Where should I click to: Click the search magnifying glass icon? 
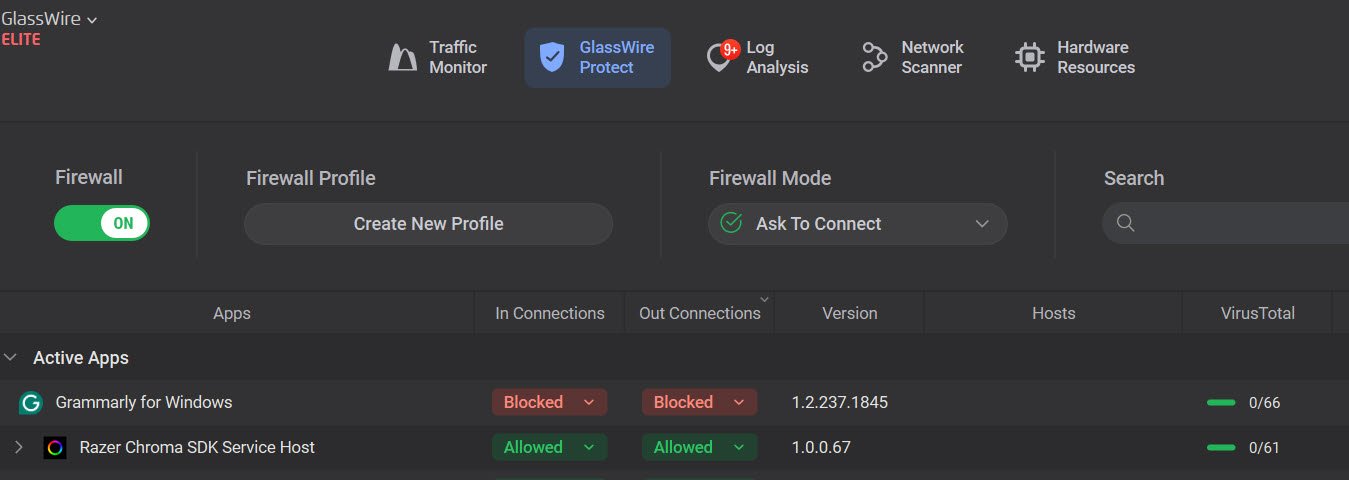1125,223
